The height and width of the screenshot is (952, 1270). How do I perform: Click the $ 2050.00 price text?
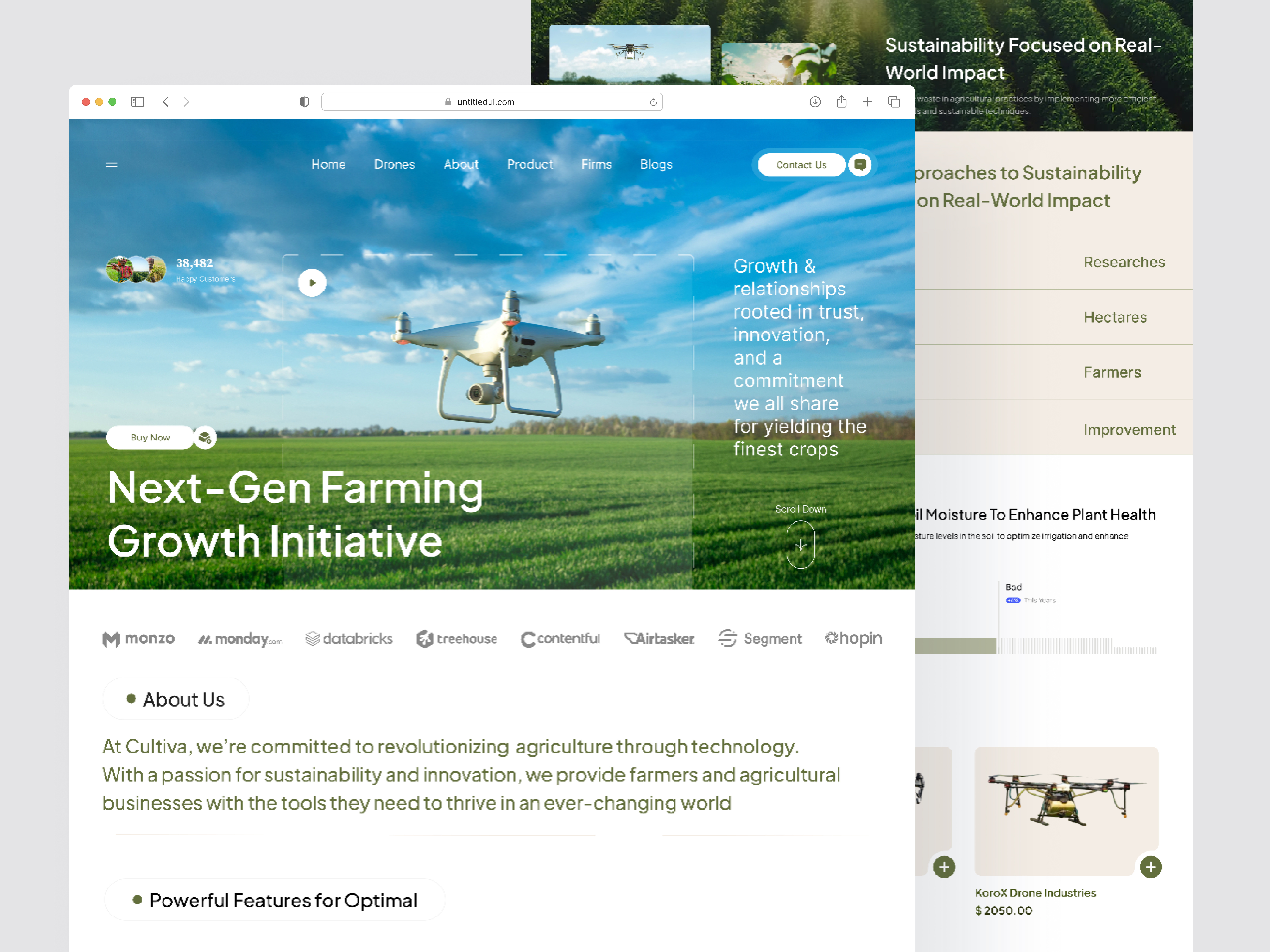pos(1004,911)
